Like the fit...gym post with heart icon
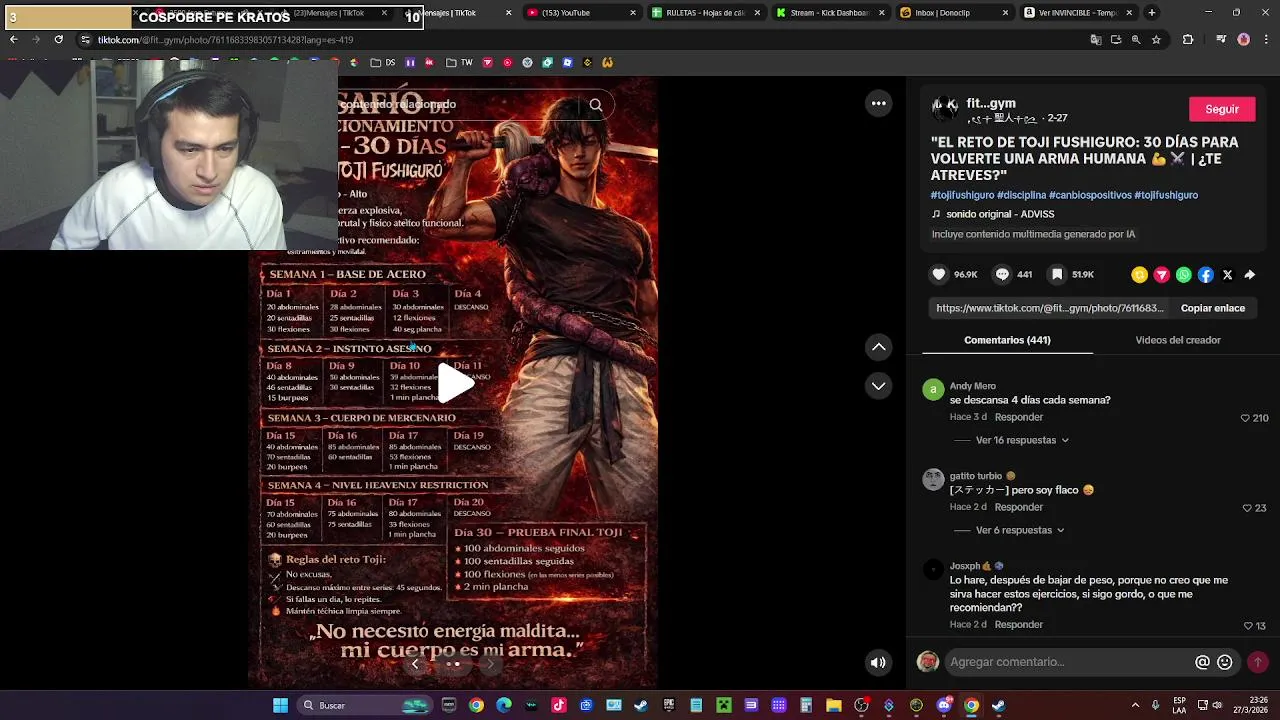This screenshot has width=1280, height=720. coord(939,274)
